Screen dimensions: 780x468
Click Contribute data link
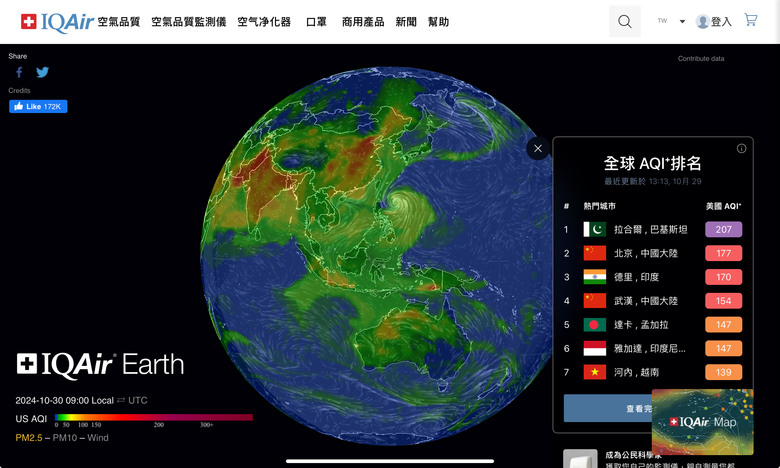(701, 59)
